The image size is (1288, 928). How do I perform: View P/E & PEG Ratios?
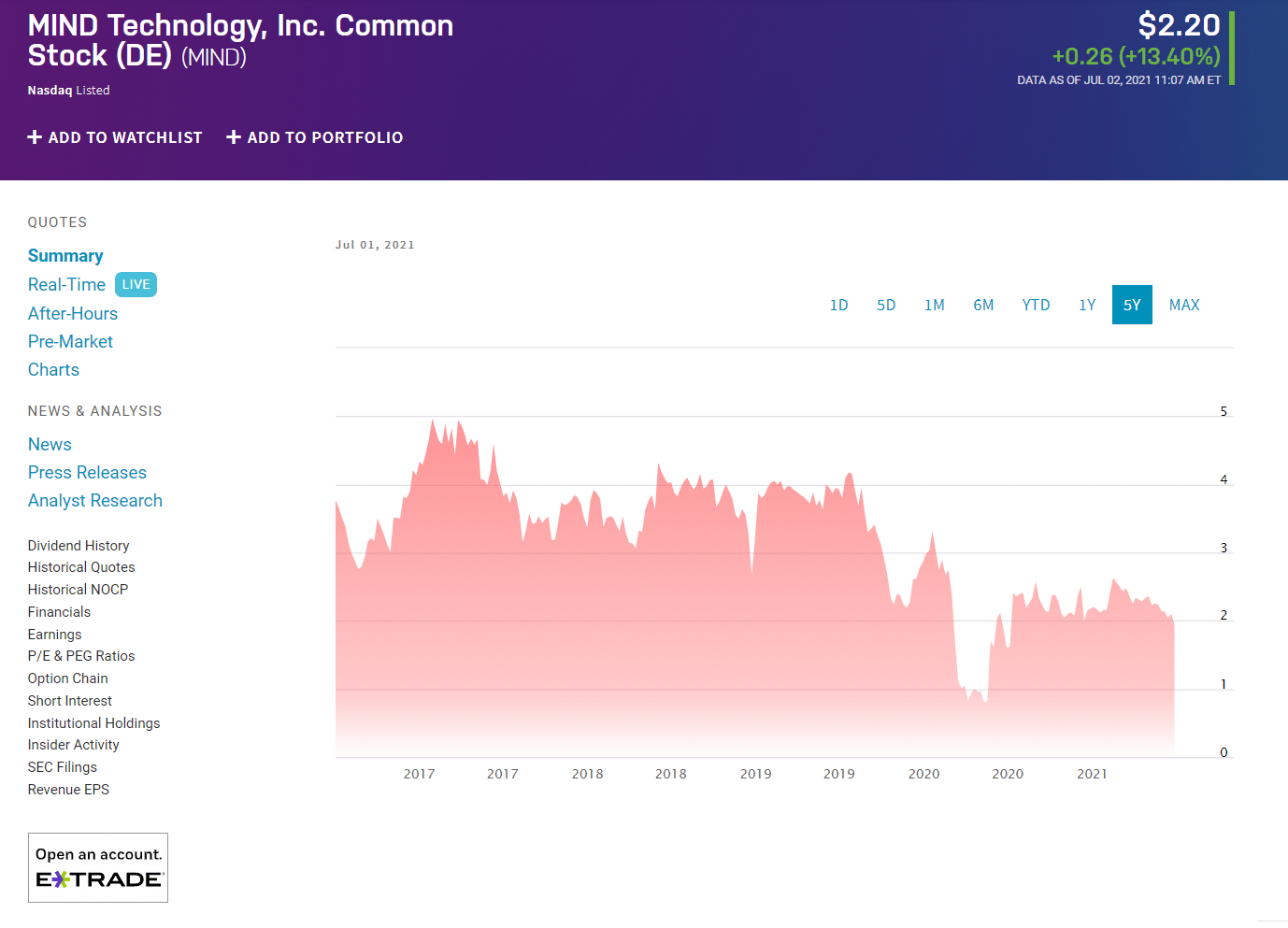point(81,656)
